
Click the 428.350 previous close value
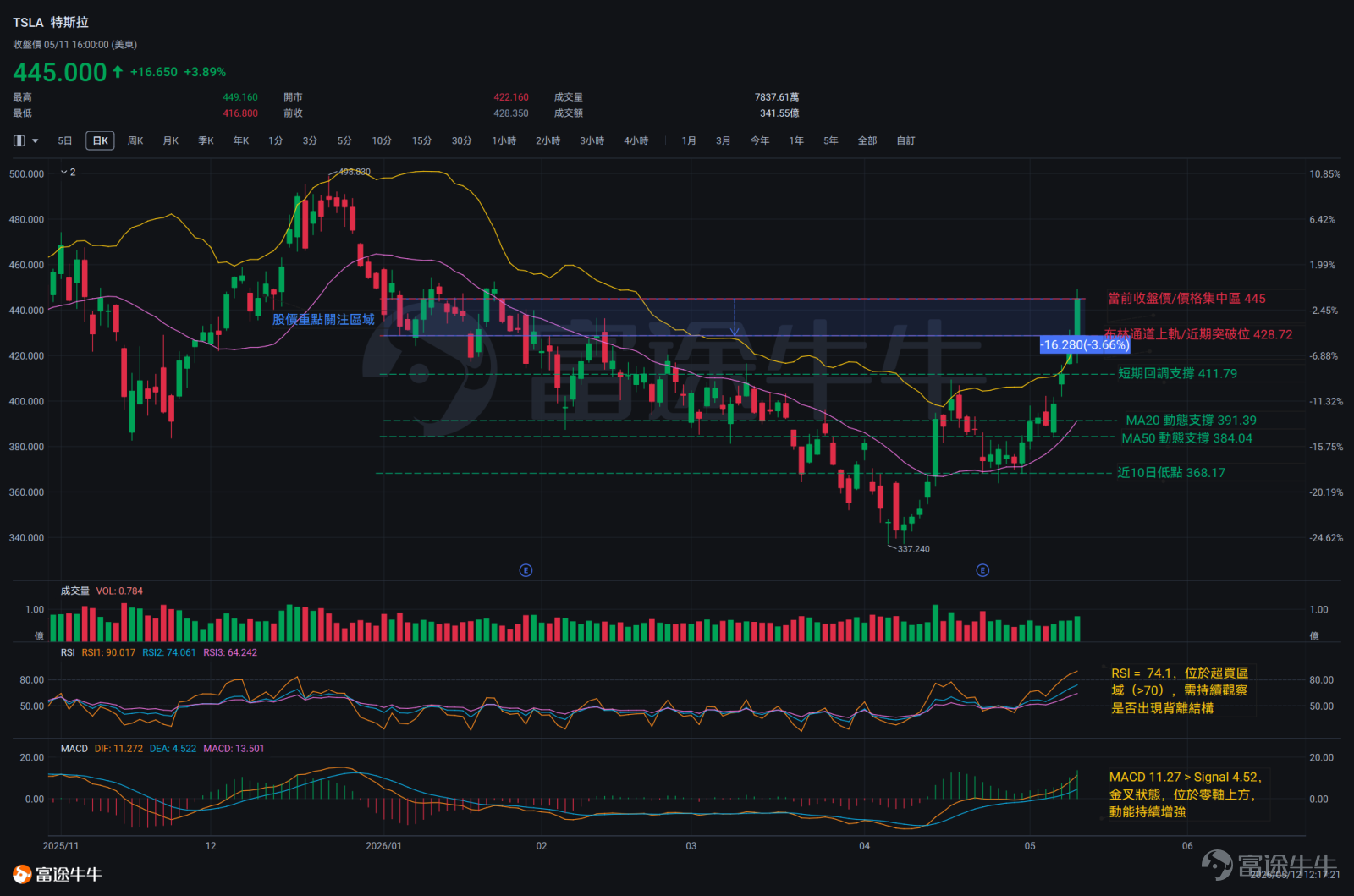[511, 113]
